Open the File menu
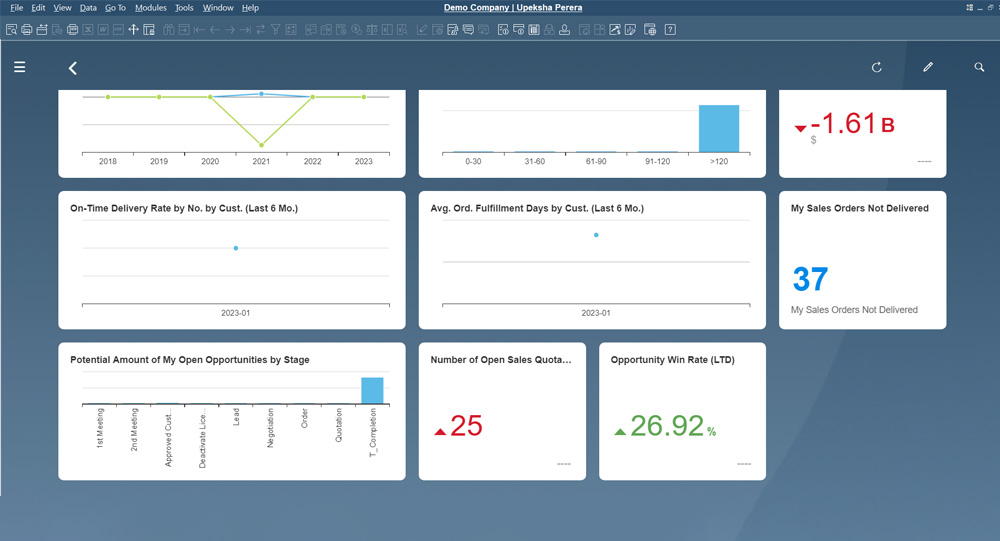Screen dimensions: 1000x541 (x=17, y=8)
